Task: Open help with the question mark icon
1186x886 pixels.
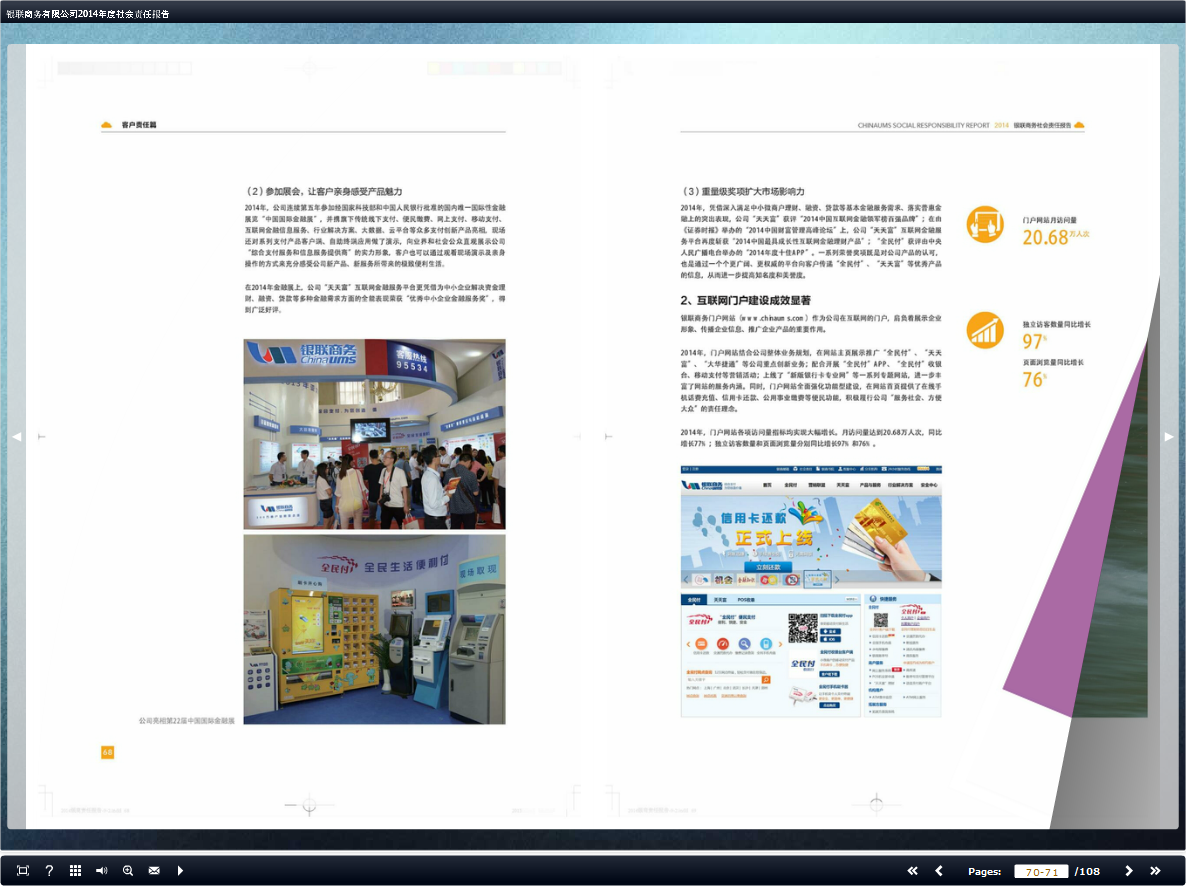Action: pyautogui.click(x=49, y=871)
